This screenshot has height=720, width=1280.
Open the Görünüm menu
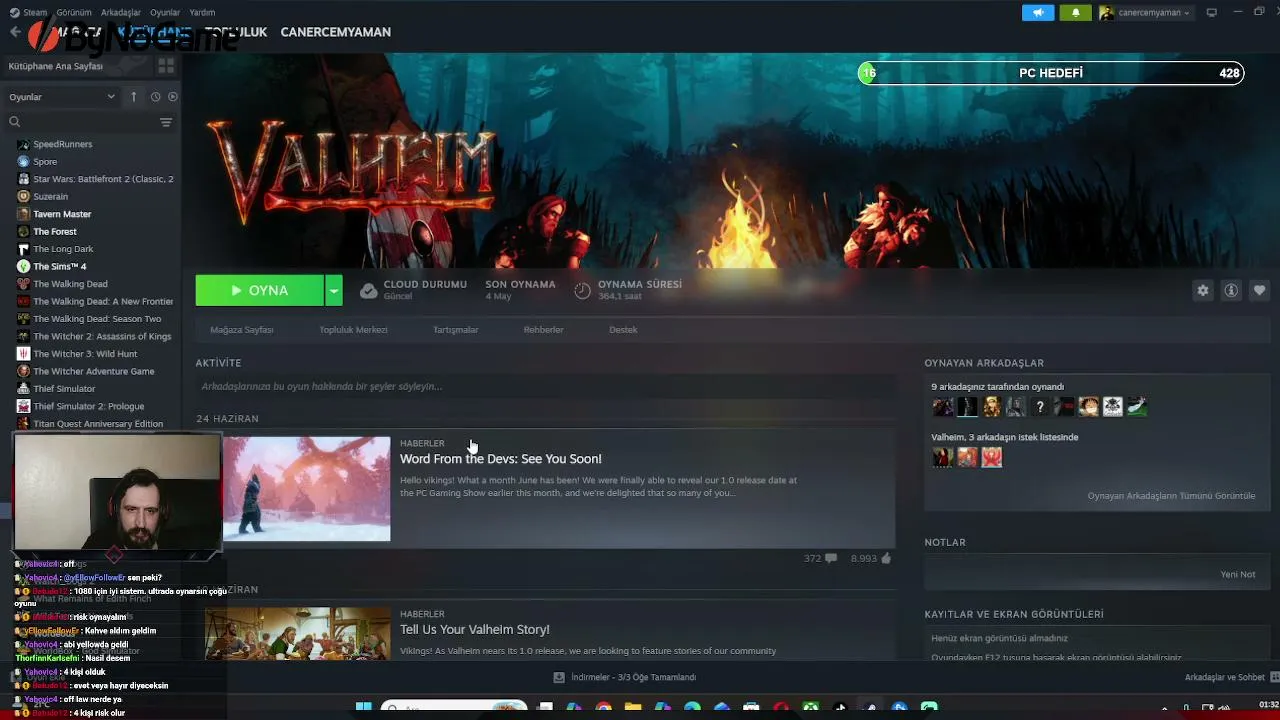pos(74,13)
